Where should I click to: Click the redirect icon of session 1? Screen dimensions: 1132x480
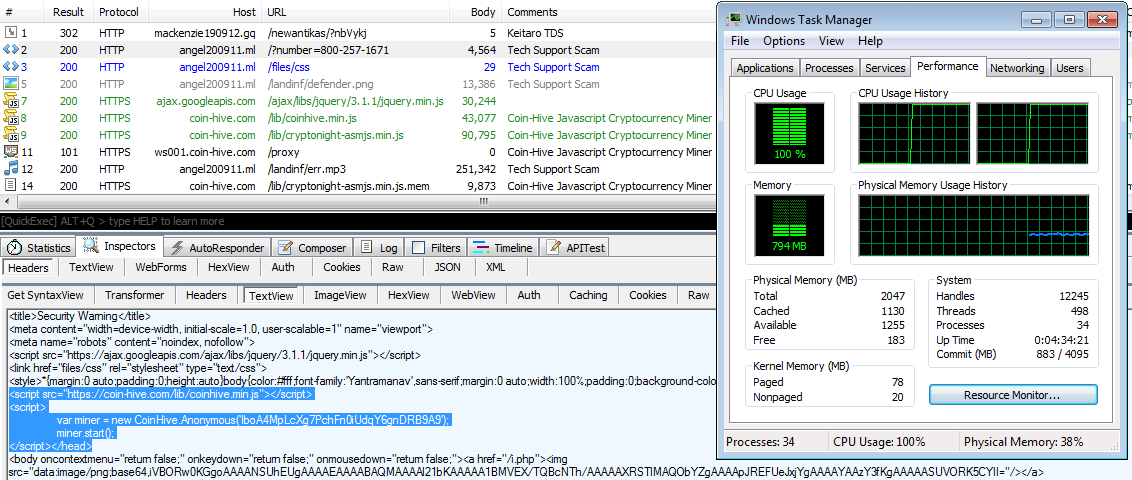coord(11,33)
